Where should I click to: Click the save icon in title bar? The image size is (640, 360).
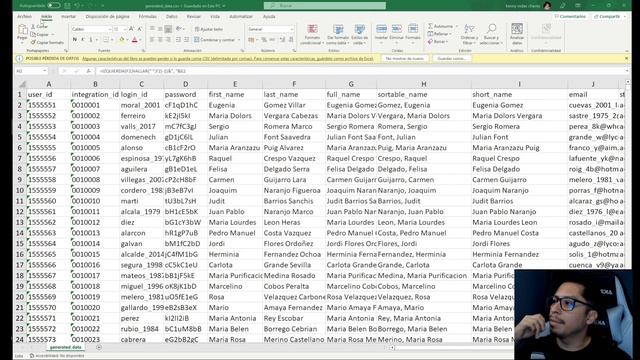[67, 6]
